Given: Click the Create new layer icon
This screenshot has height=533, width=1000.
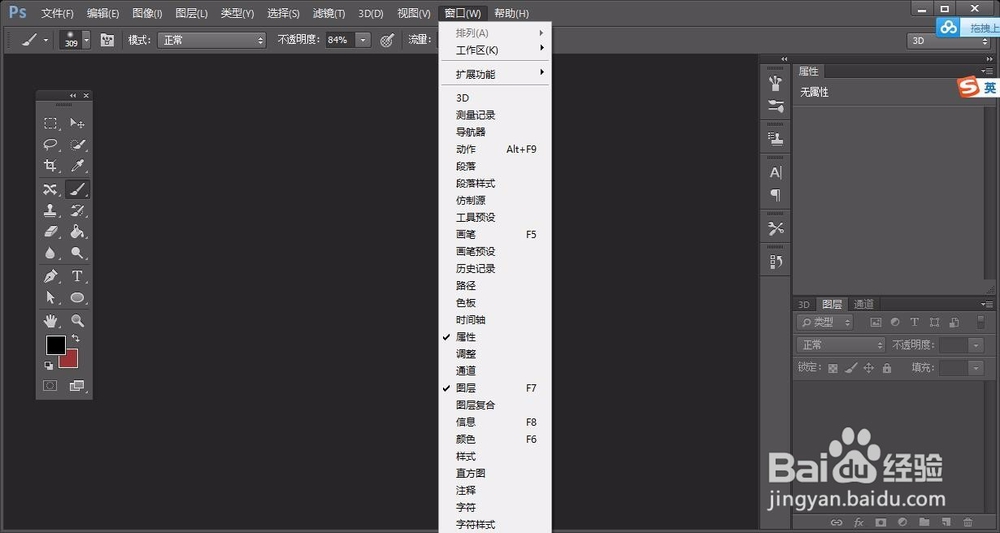Looking at the screenshot, I should (x=946, y=522).
